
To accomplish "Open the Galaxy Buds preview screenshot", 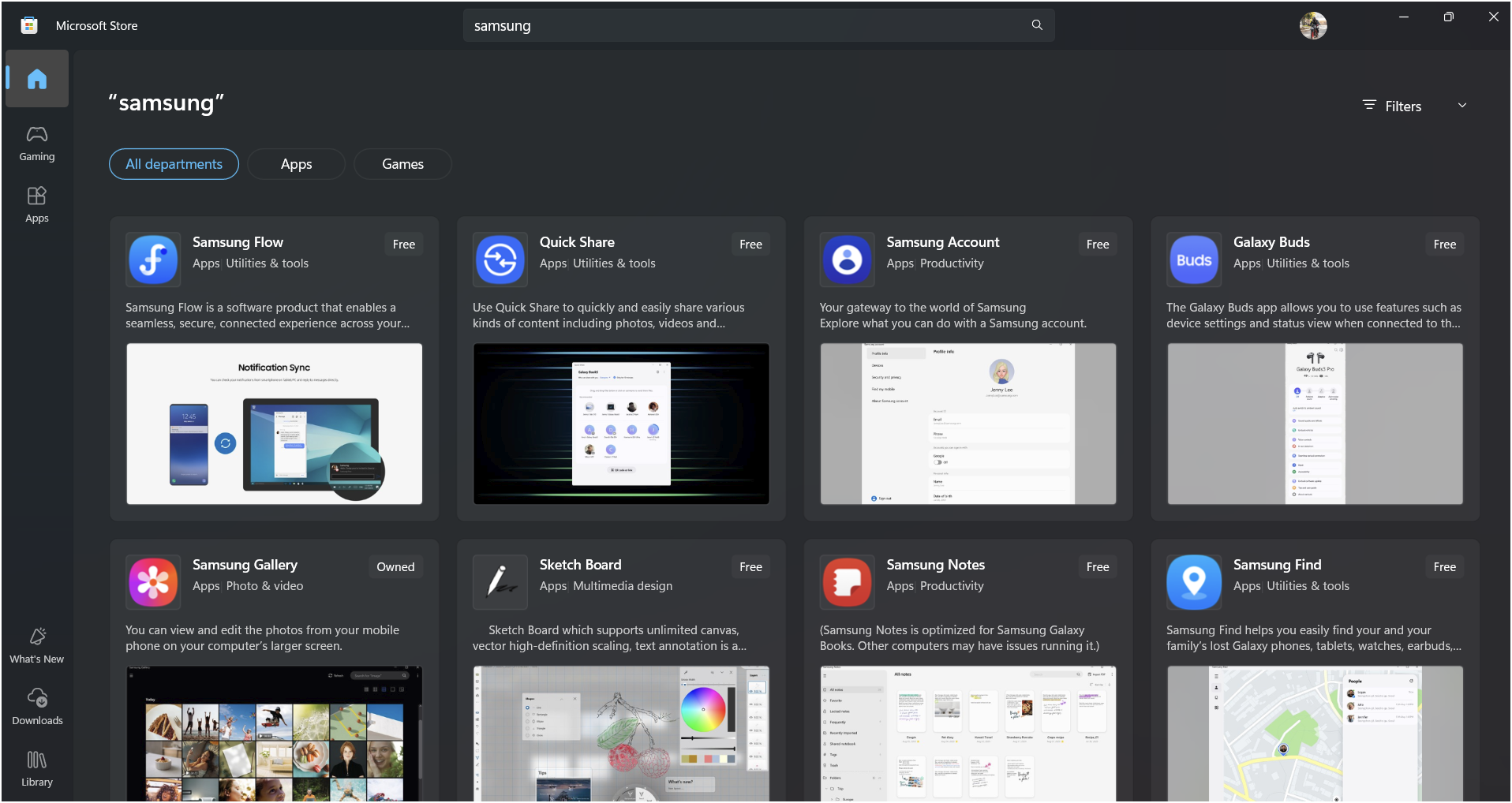I will tap(1316, 424).
